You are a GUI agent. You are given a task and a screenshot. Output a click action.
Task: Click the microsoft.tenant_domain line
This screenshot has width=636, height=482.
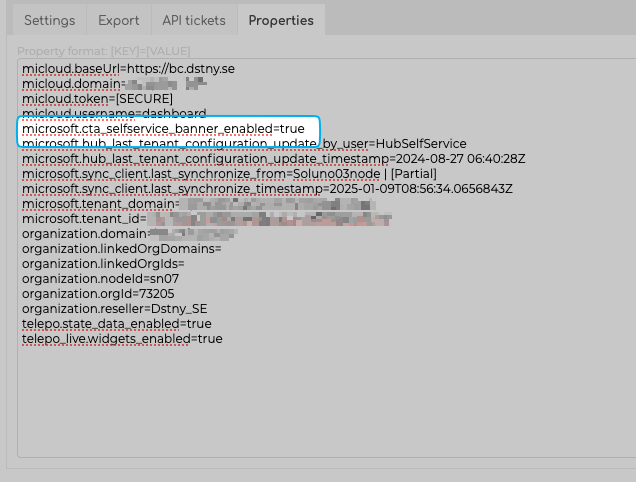click(x=199, y=204)
